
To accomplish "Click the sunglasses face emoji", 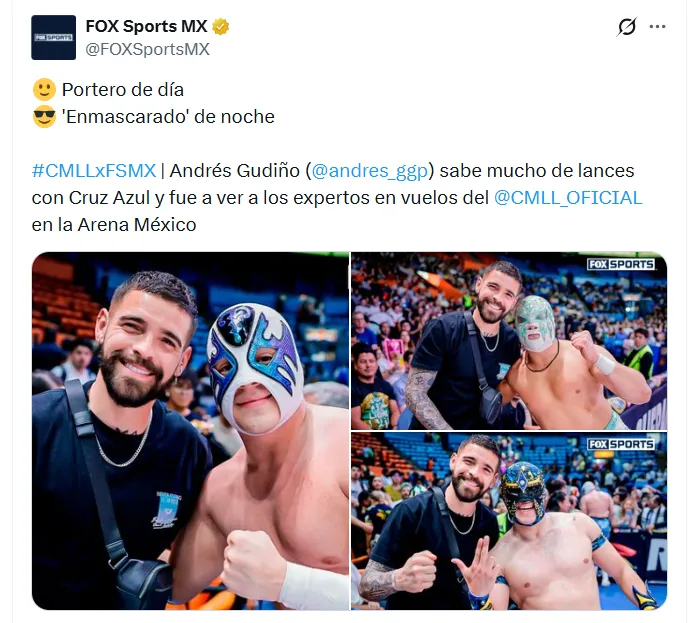I will pyautogui.click(x=44, y=117).
